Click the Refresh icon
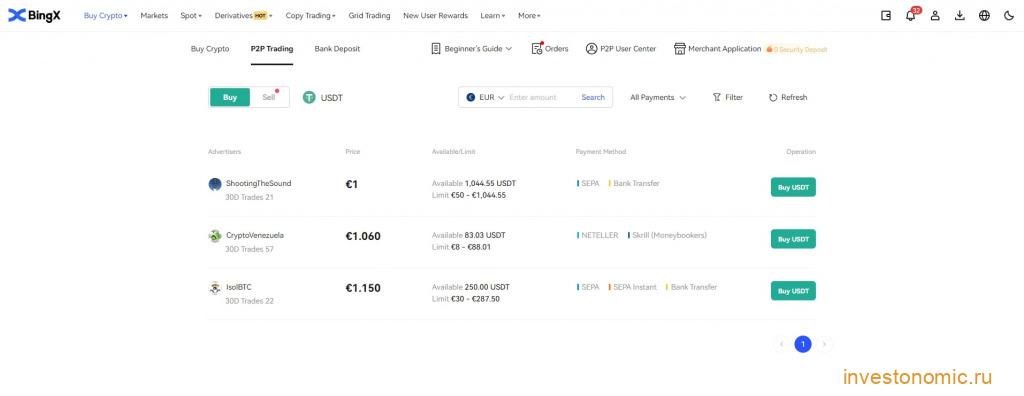This screenshot has width=1024, height=396. [x=773, y=97]
